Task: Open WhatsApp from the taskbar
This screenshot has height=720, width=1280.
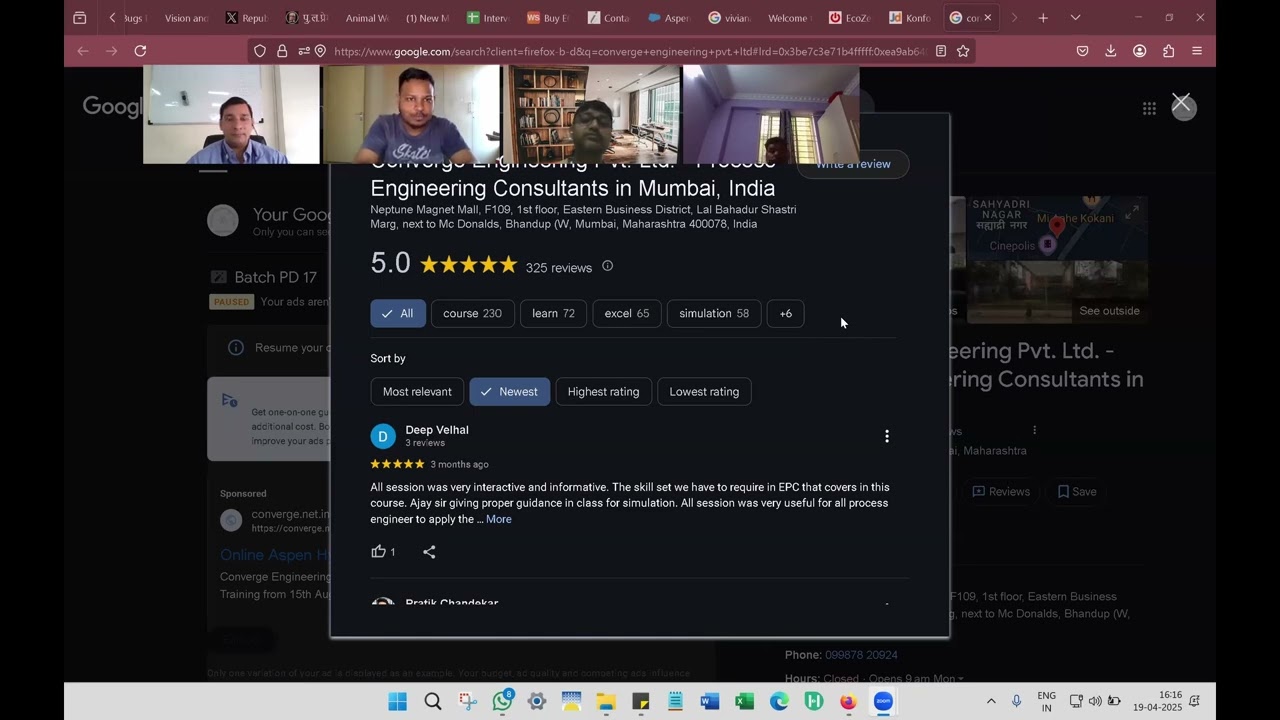Action: 502,701
